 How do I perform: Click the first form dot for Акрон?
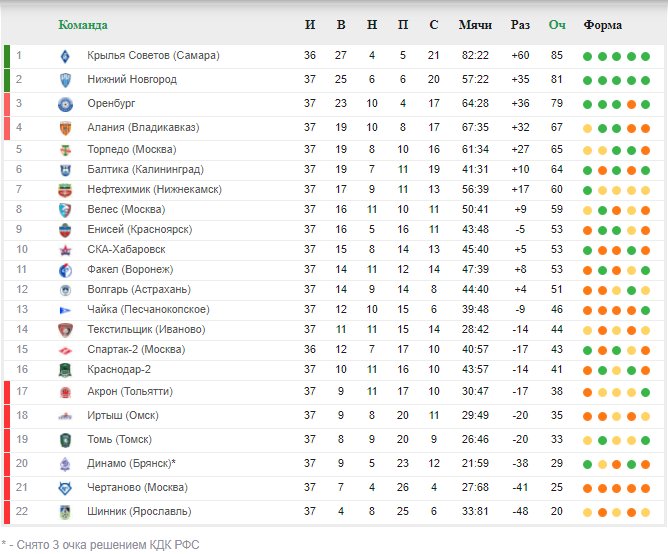[587, 392]
